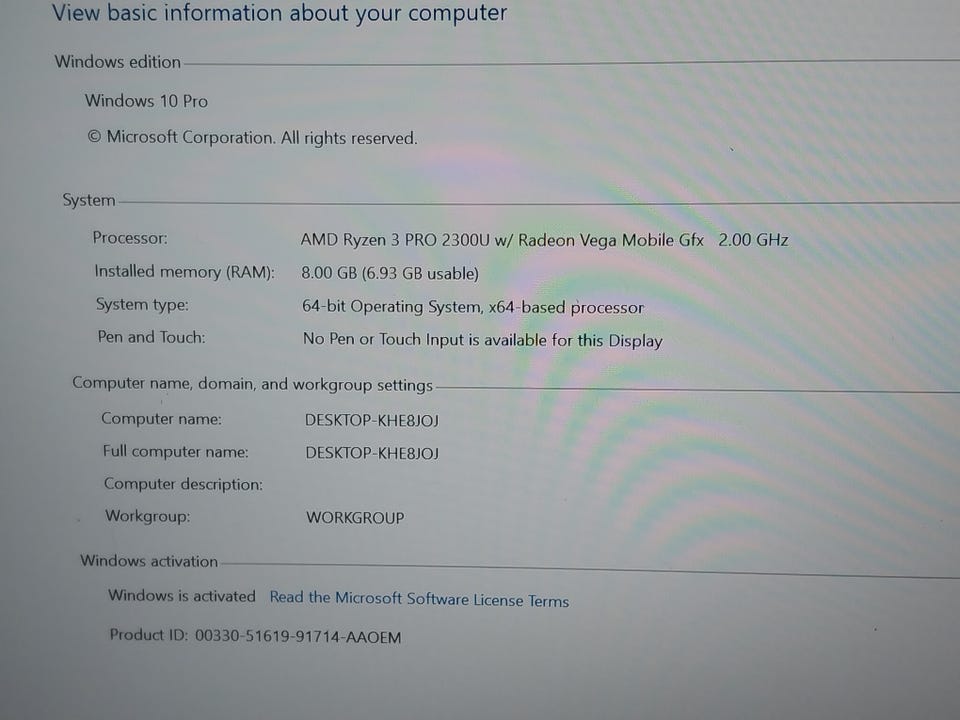The width and height of the screenshot is (960, 720).
Task: Select the Full computer name value DESKTOP-KHE8JOJ
Action: tap(372, 453)
